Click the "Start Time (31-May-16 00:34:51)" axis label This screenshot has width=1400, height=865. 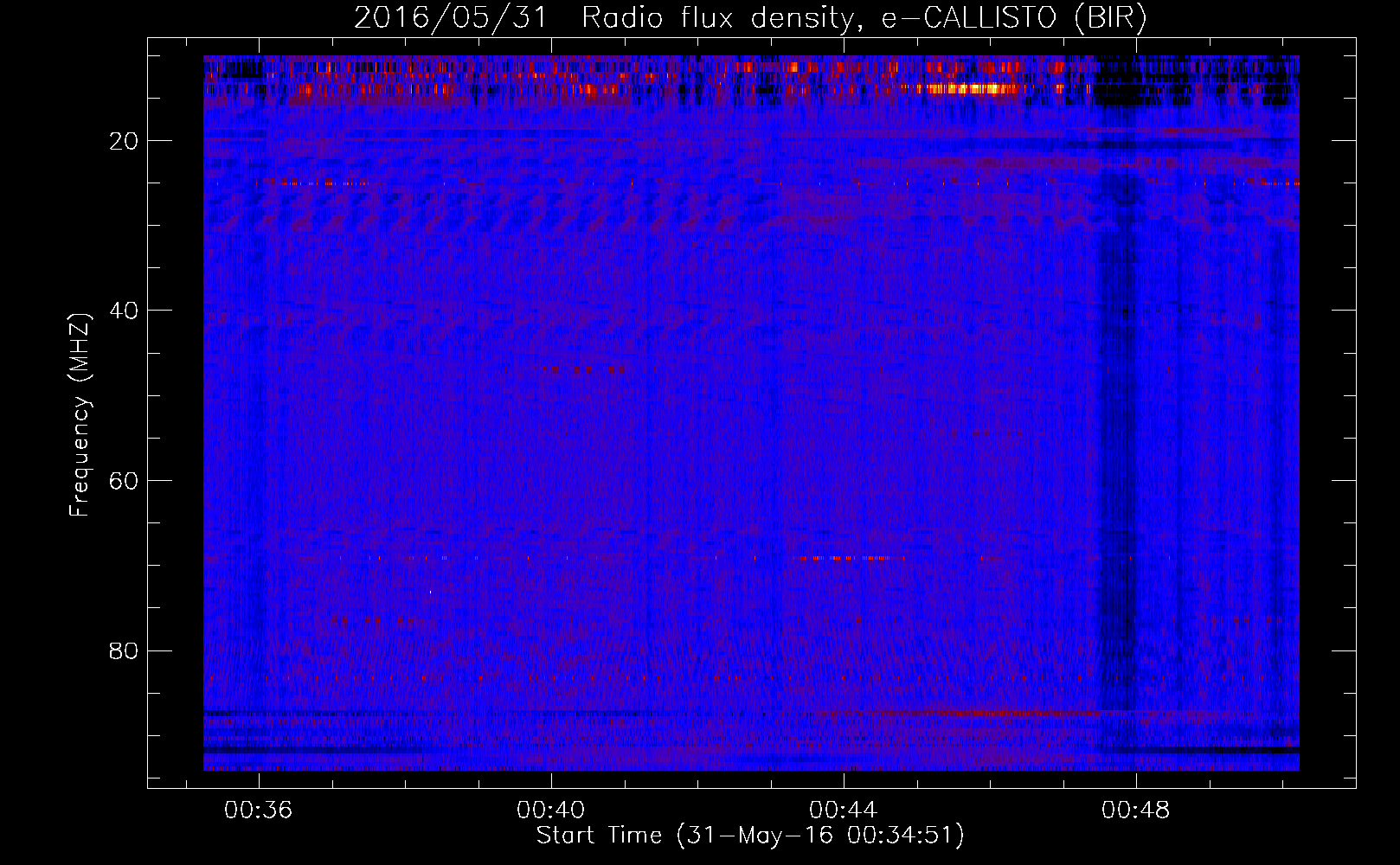750,836
